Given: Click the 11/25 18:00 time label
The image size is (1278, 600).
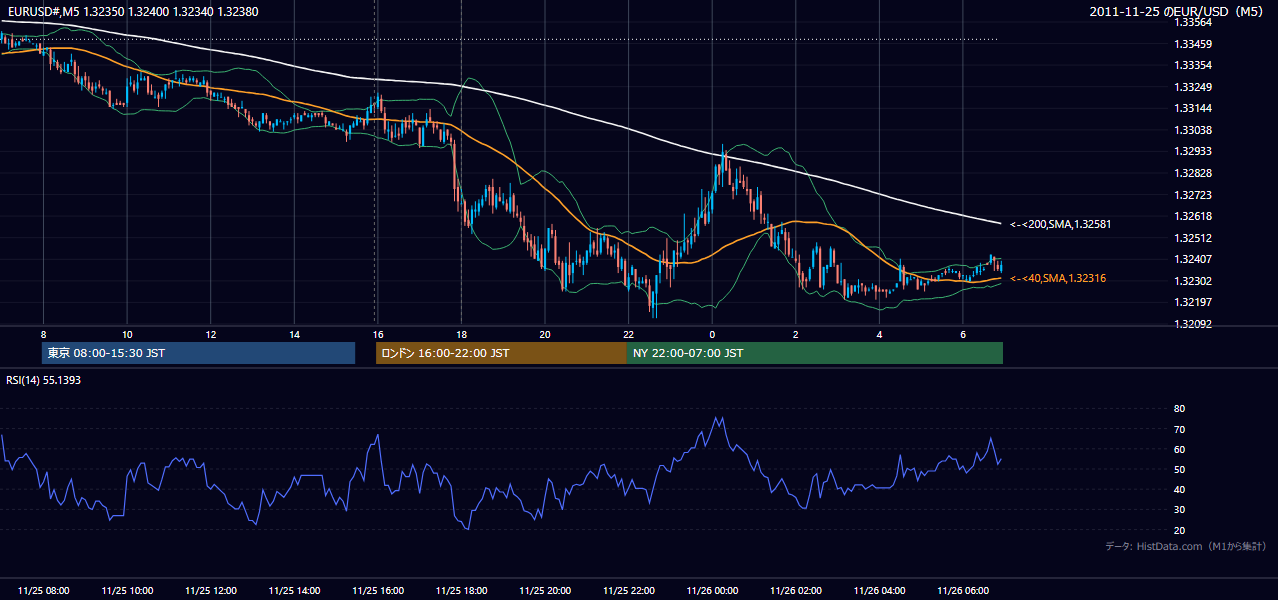Looking at the screenshot, I should (461, 591).
